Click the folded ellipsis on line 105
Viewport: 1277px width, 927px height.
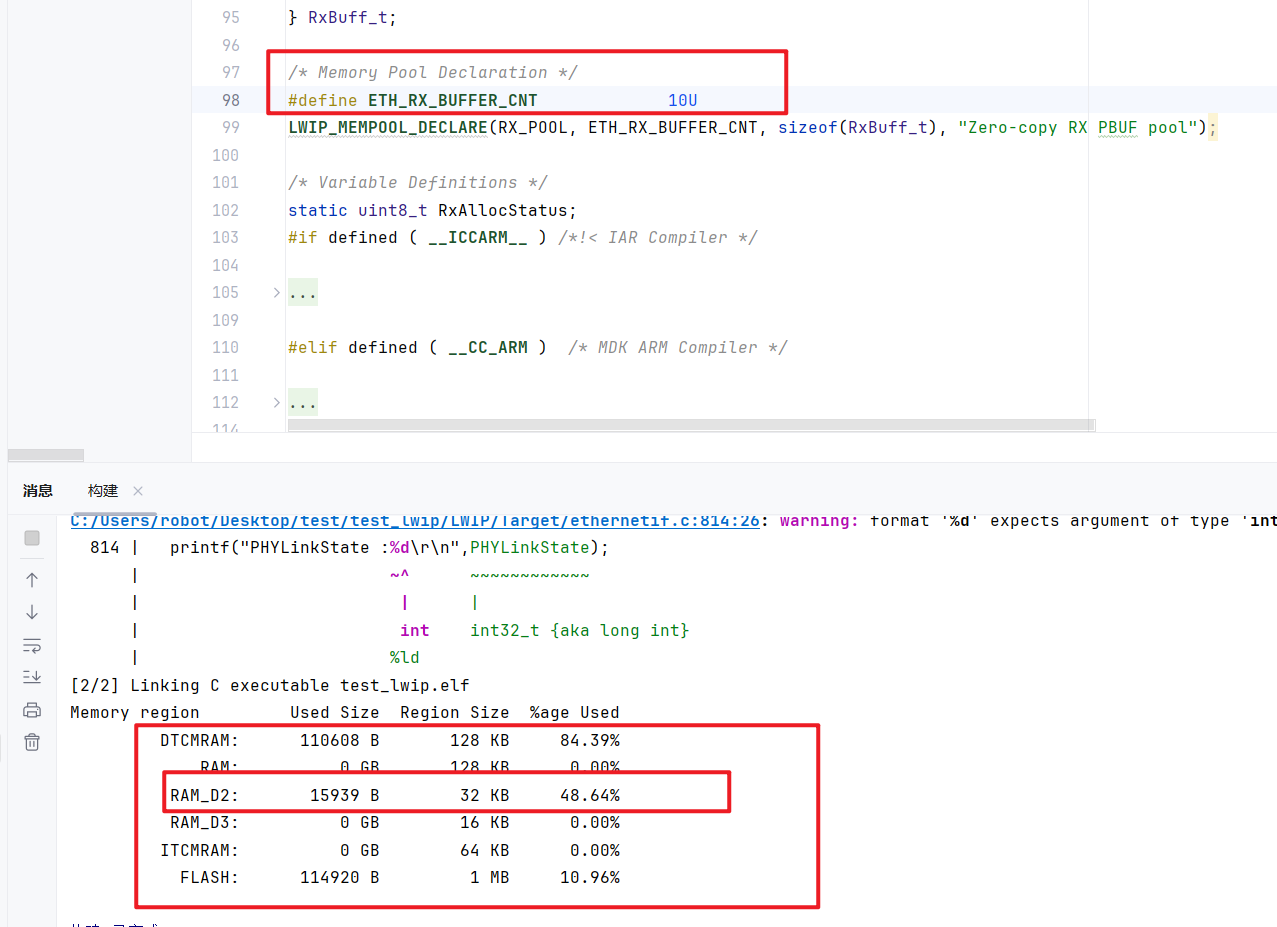[302, 292]
